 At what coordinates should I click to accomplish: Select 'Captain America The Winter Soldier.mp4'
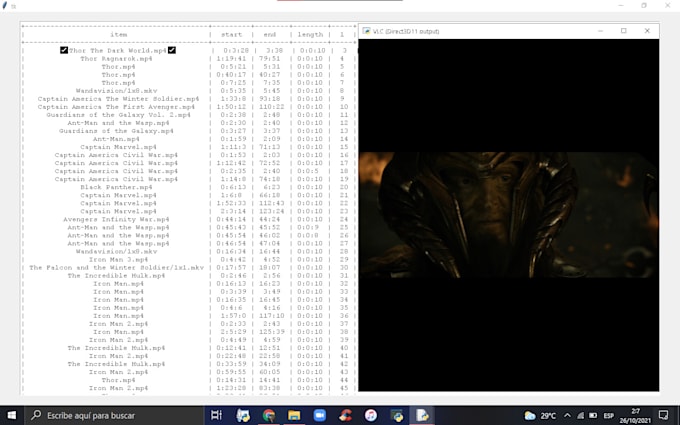pyautogui.click(x=118, y=99)
